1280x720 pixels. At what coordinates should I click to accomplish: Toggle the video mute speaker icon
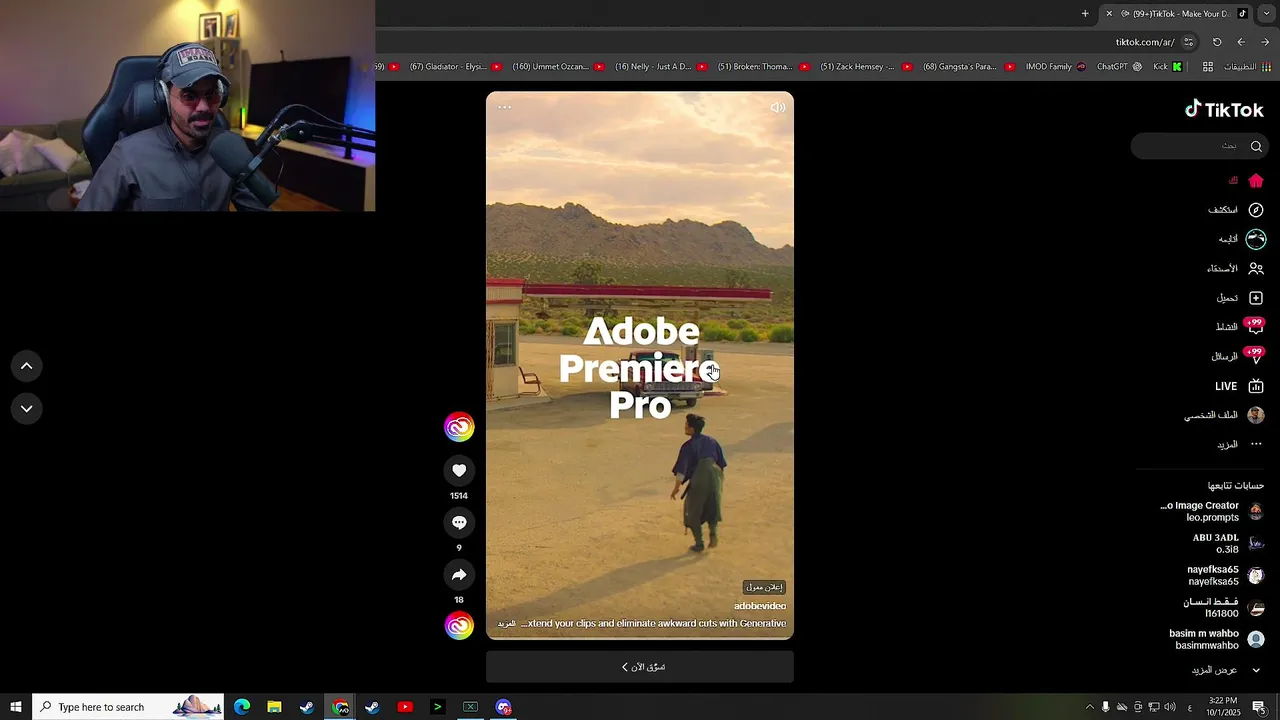click(777, 108)
